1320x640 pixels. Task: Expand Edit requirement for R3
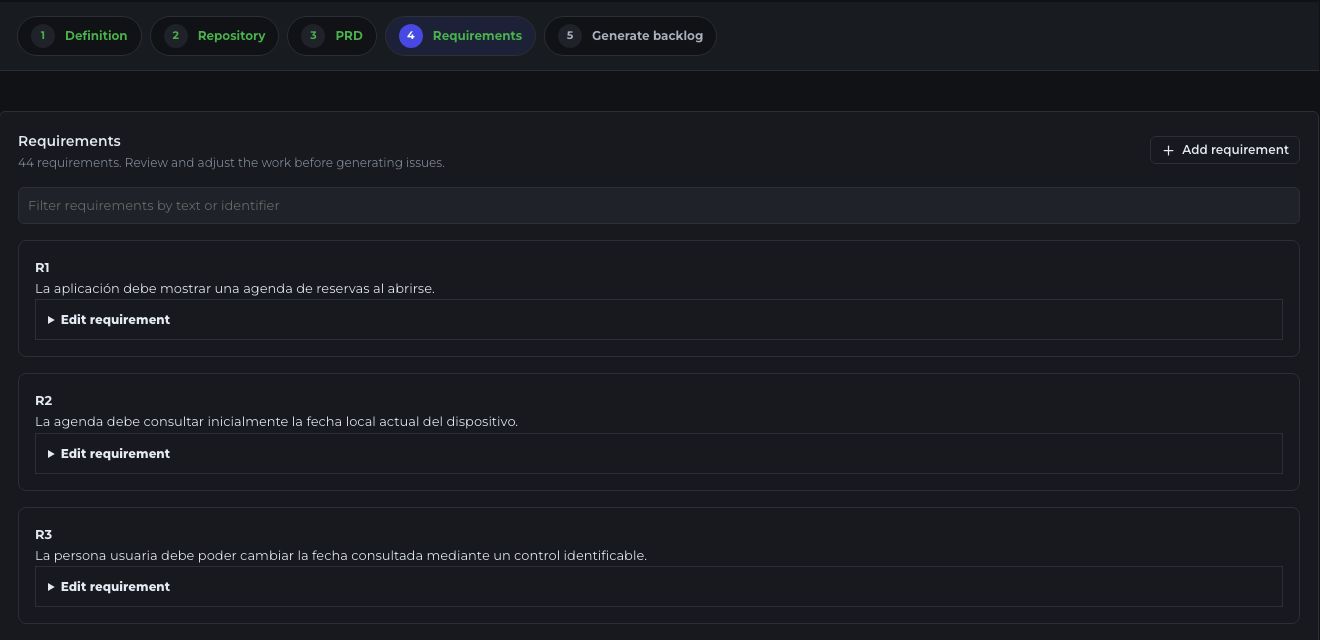click(658, 587)
